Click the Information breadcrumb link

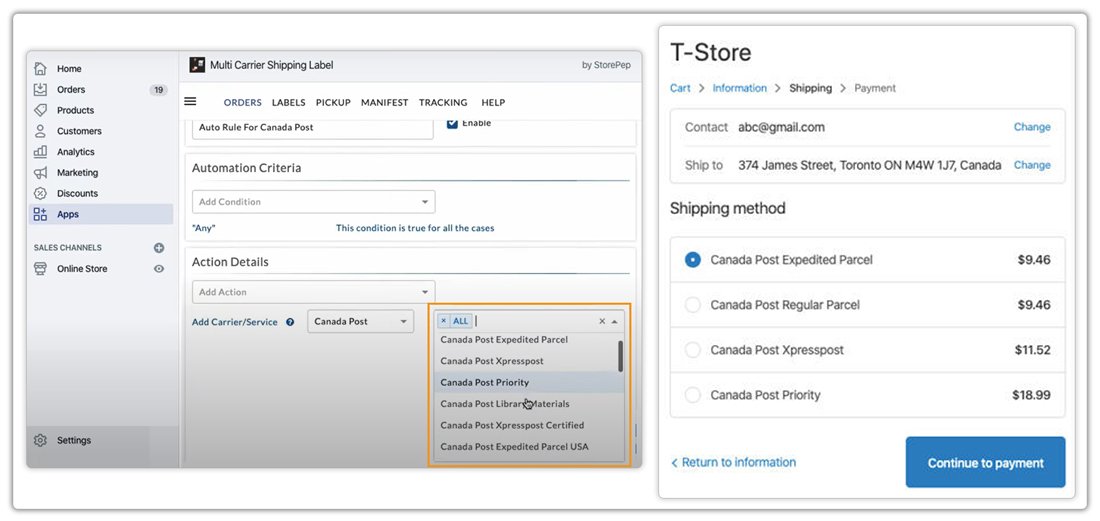coord(739,88)
